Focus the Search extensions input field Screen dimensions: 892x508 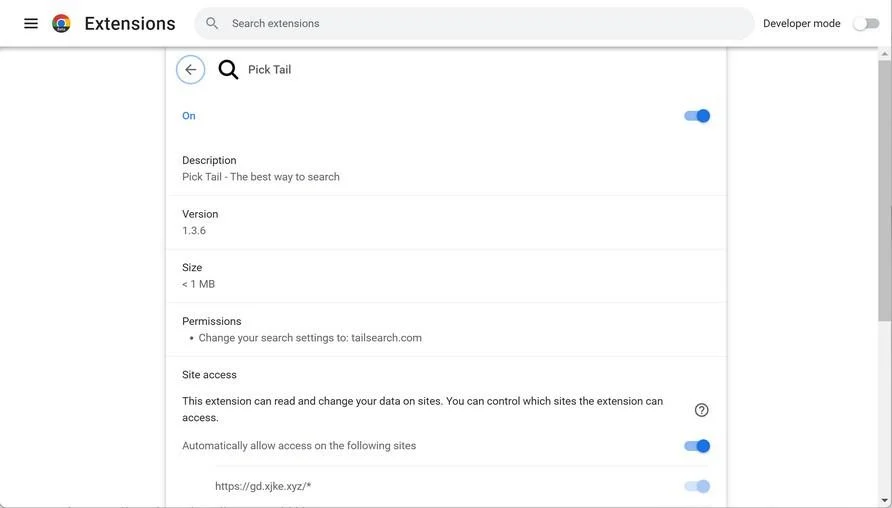[474, 23]
